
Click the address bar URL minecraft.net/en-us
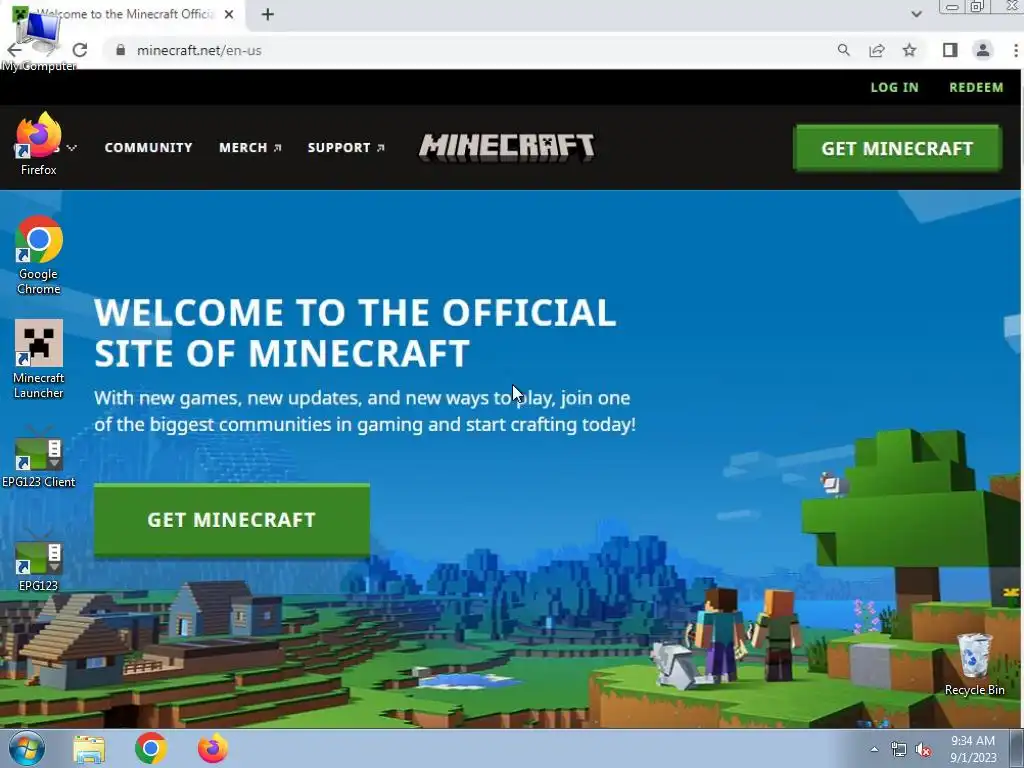tap(199, 50)
